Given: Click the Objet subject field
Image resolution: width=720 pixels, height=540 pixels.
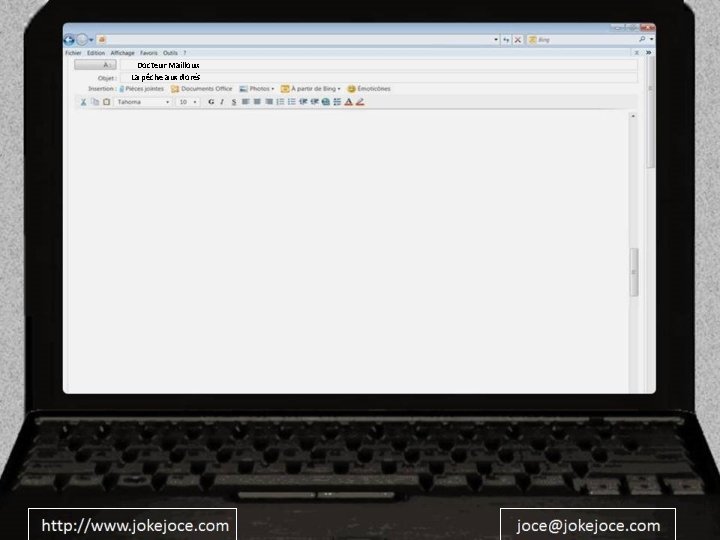Looking at the screenshot, I should pyautogui.click(x=378, y=78).
